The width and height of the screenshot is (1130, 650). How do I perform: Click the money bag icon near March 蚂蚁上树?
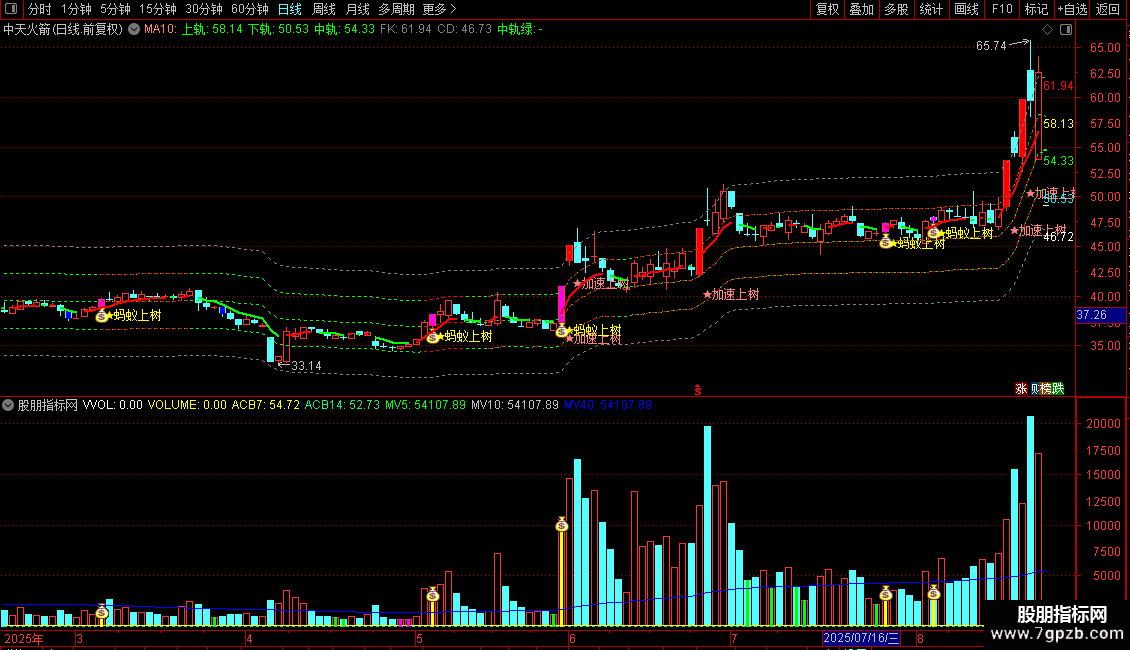(102, 316)
